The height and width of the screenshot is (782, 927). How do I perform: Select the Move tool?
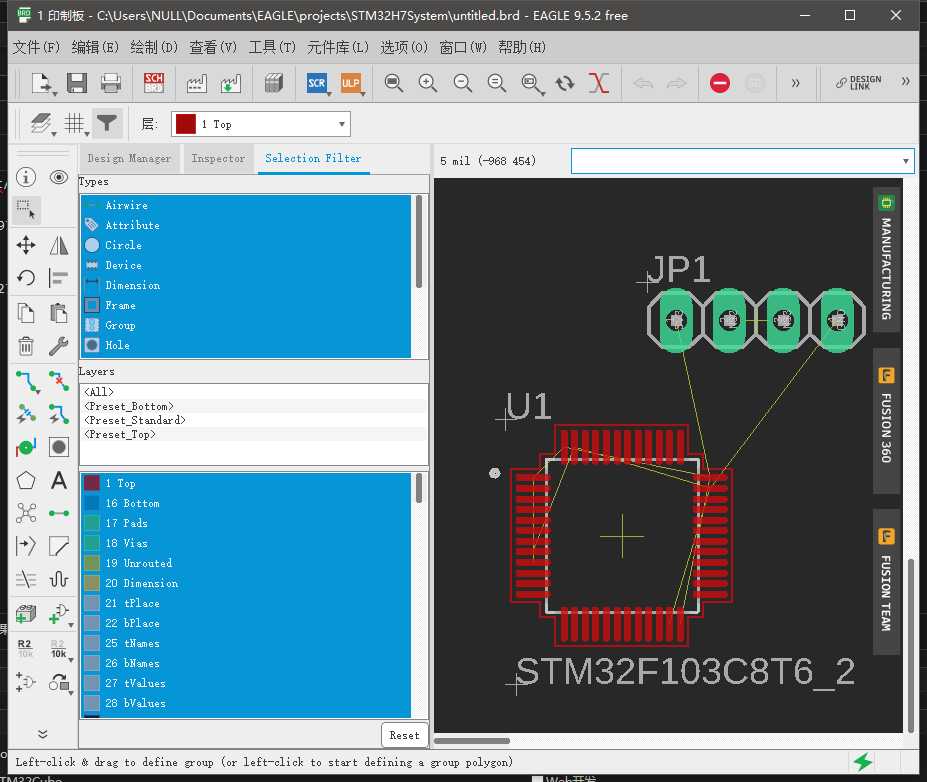coord(26,244)
